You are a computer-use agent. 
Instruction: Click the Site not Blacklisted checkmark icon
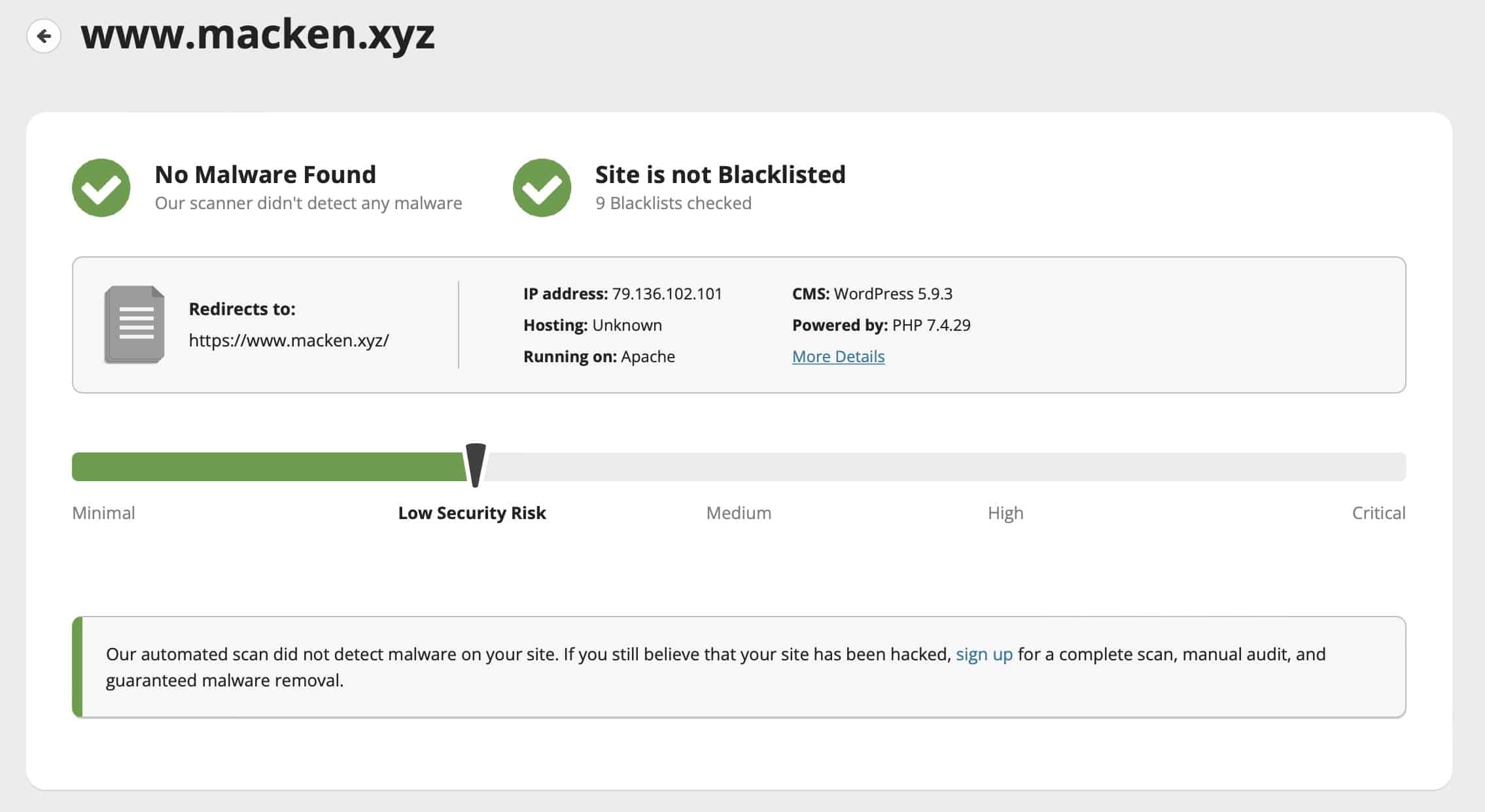pos(542,188)
